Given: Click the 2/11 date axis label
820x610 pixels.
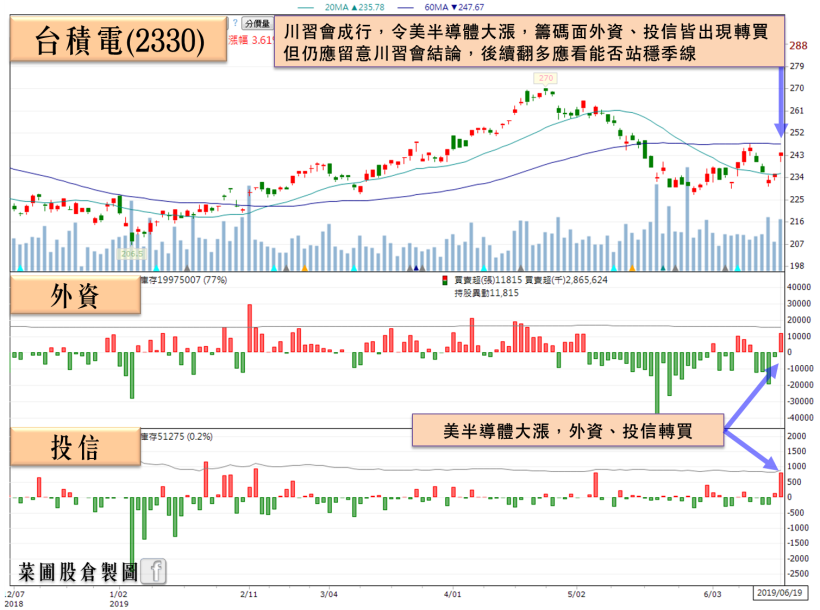Looking at the screenshot, I should (249, 594).
